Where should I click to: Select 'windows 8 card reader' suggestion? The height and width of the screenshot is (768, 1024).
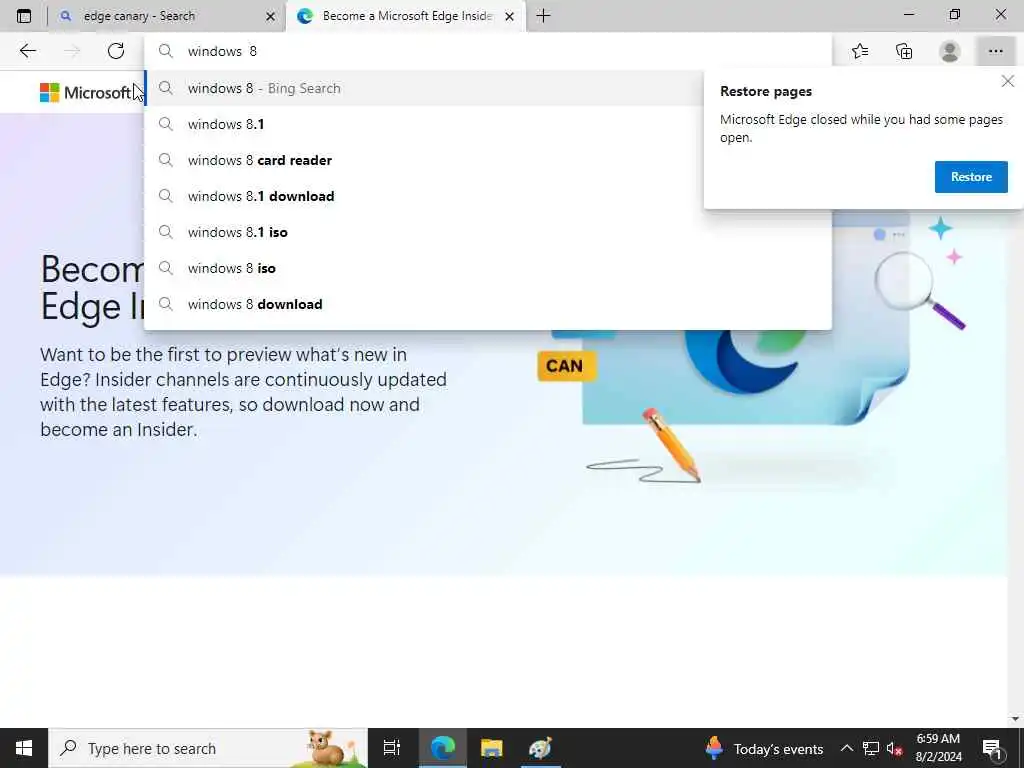click(424, 160)
